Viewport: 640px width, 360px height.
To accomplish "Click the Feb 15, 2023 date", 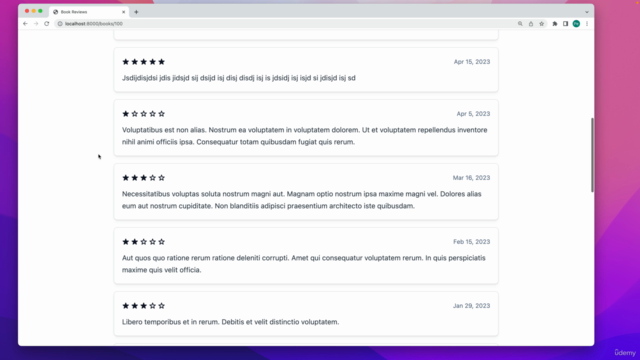I will coord(471,242).
